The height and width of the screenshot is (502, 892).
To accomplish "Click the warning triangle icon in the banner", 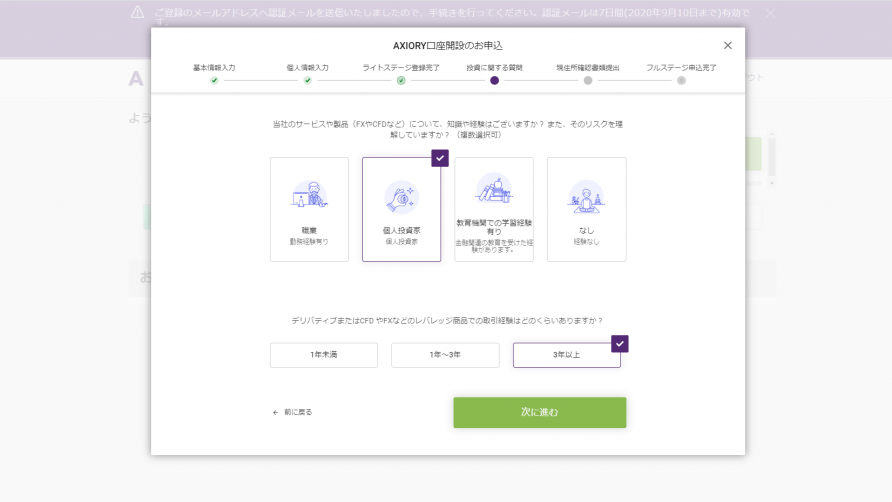I will pyautogui.click(x=137, y=13).
